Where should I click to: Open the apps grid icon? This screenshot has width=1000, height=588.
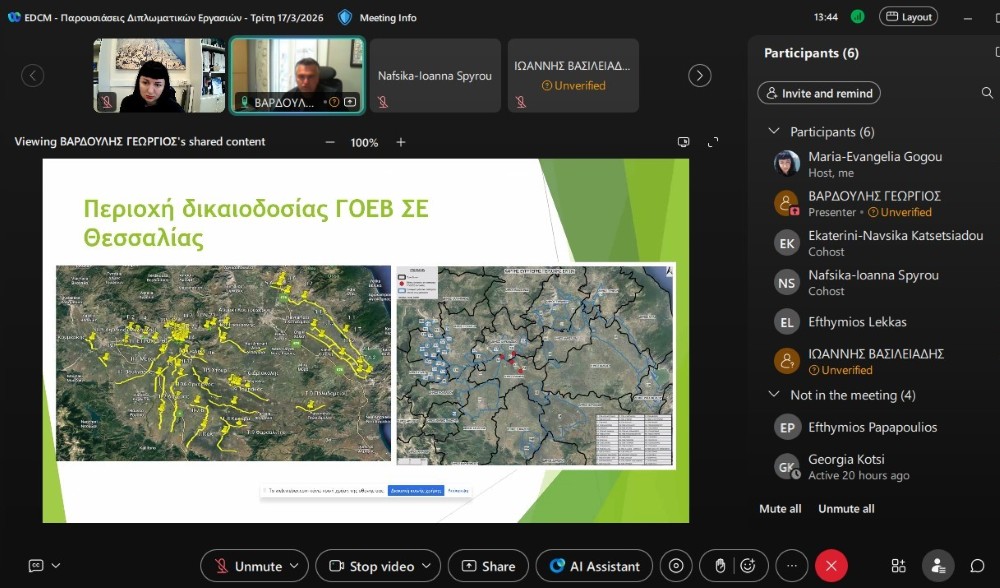(x=898, y=566)
